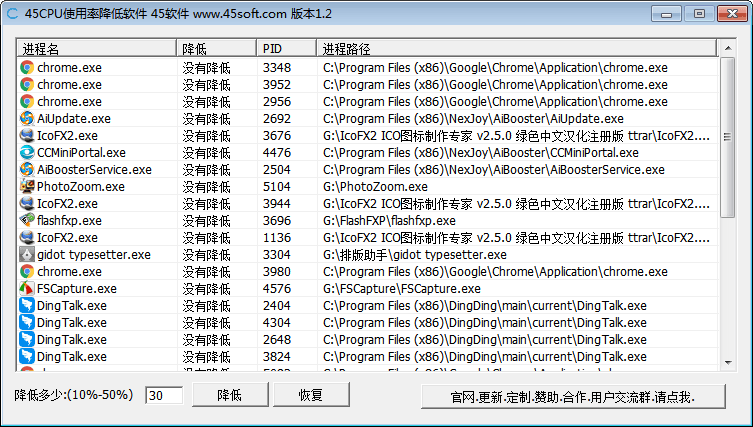Click path G:\FSCapture\FSCapture.exe
Screen dimensions: 753x427
401,289
